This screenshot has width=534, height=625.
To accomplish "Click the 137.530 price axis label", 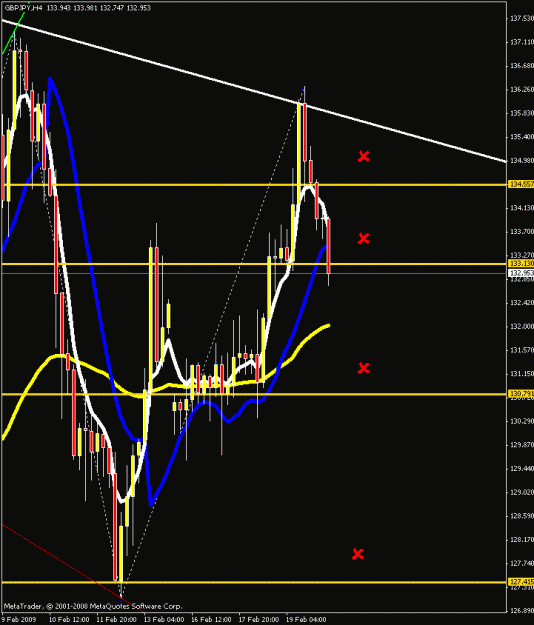I will point(522,18).
